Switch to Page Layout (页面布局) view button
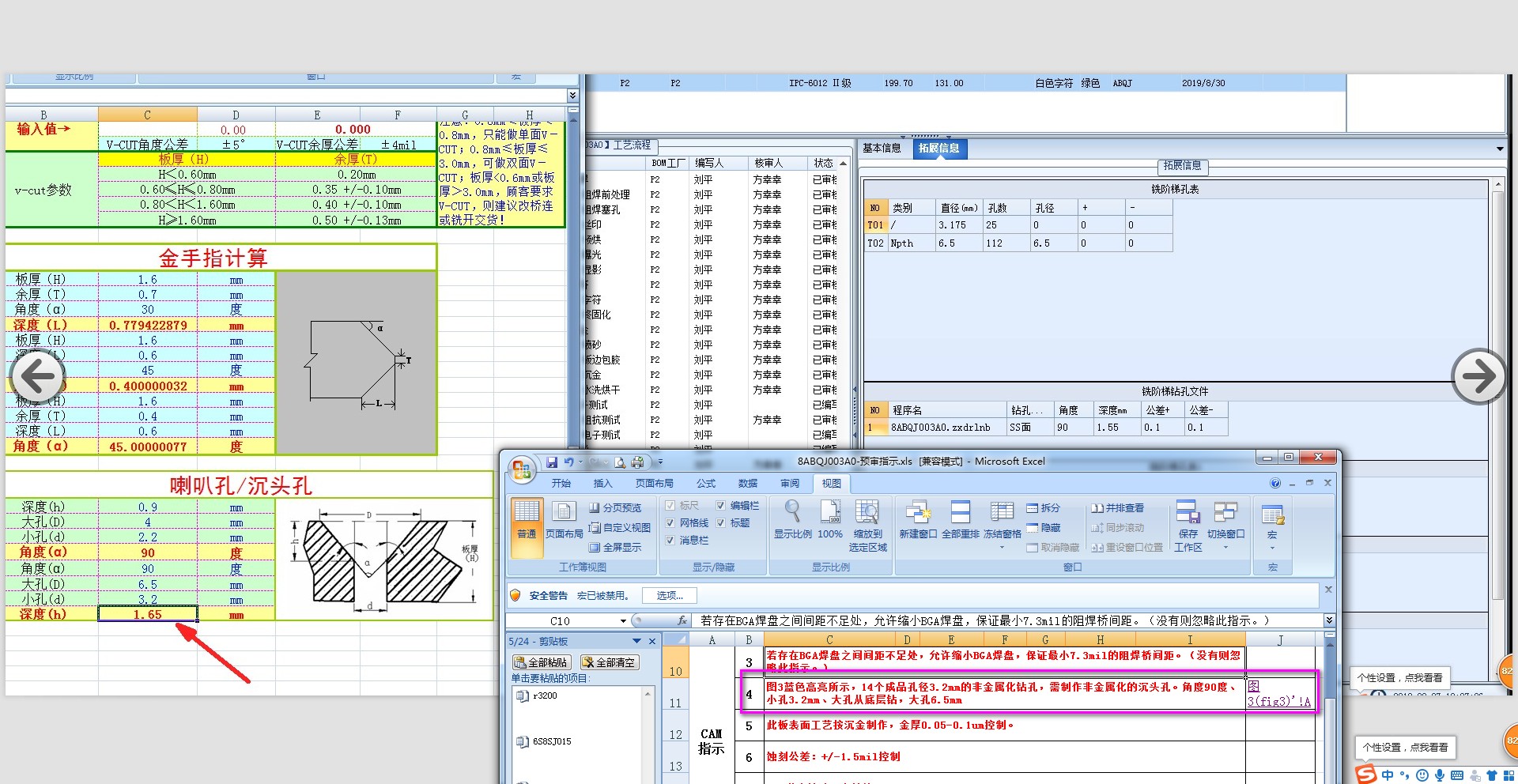The height and width of the screenshot is (784, 1518). pyautogui.click(x=564, y=519)
